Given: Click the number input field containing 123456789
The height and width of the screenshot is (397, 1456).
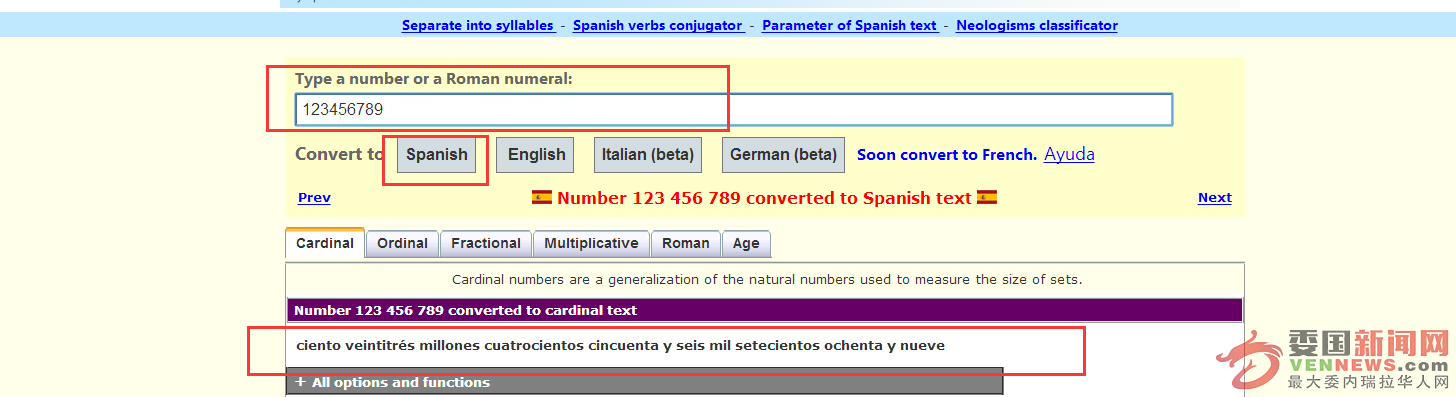Looking at the screenshot, I should tap(734, 109).
